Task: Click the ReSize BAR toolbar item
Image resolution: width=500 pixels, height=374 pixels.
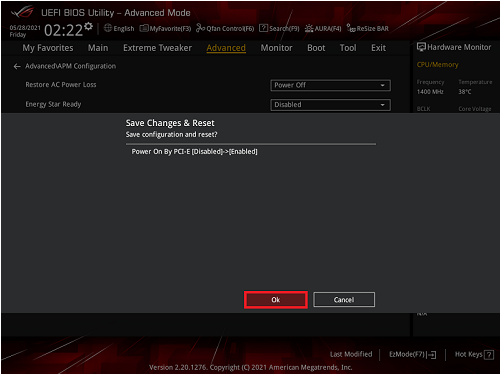Action: (x=368, y=29)
